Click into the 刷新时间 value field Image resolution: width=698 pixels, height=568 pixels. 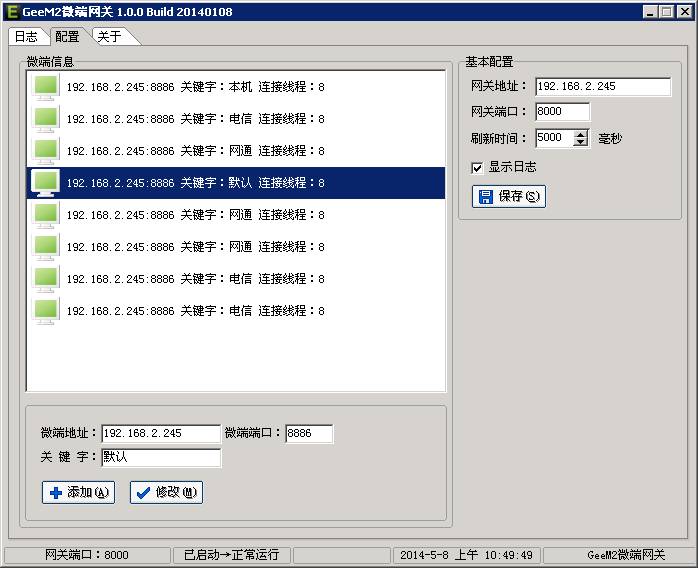pyautogui.click(x=555, y=138)
